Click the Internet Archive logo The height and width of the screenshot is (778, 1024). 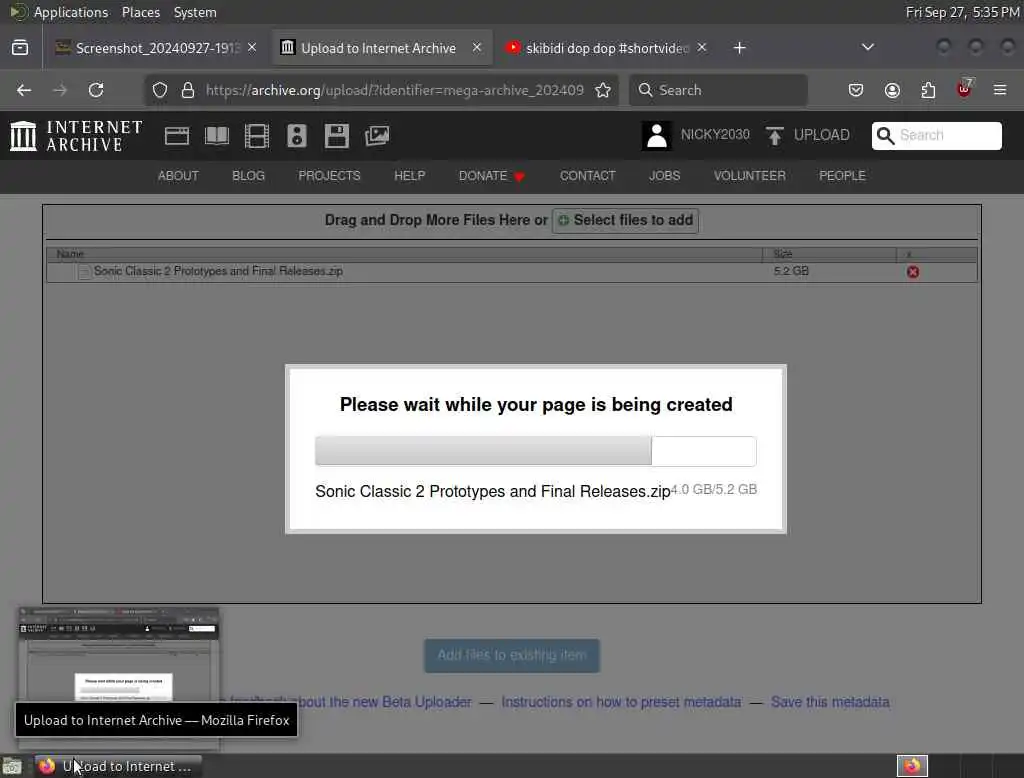tap(76, 136)
